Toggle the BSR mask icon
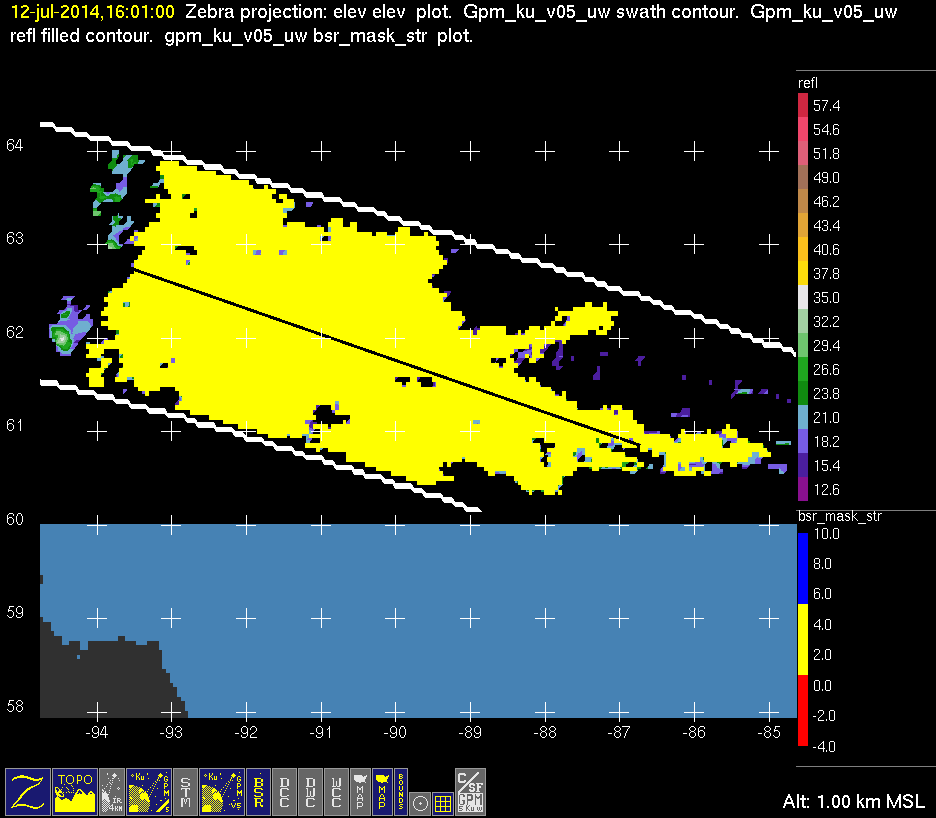Screen dimensions: 936x818 point(258,792)
